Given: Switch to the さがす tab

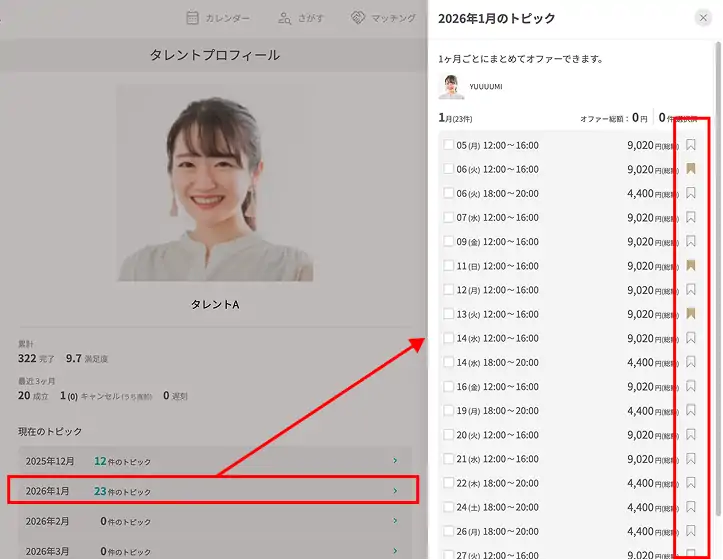Looking at the screenshot, I should tap(301, 18).
